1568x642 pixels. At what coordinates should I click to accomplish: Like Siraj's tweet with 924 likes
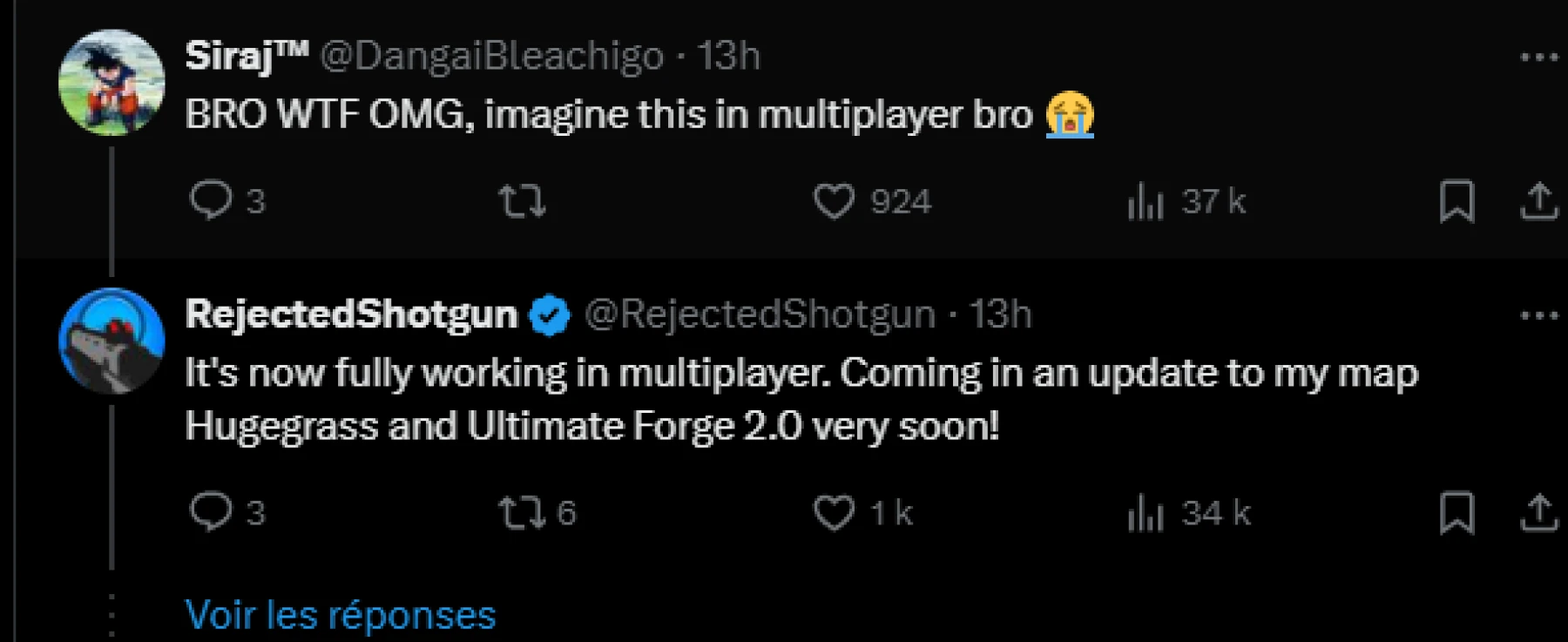[x=834, y=201]
